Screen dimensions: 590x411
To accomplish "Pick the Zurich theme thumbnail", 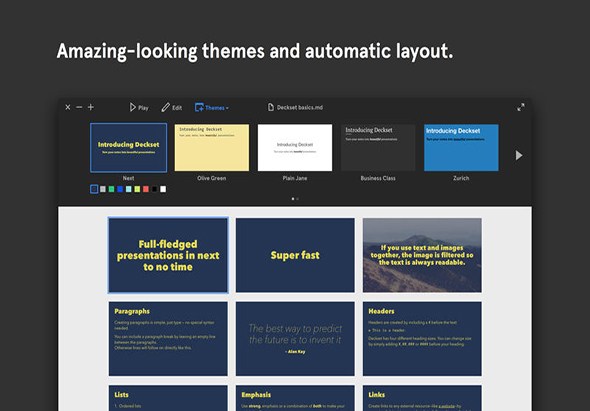I will pyautogui.click(x=461, y=148).
